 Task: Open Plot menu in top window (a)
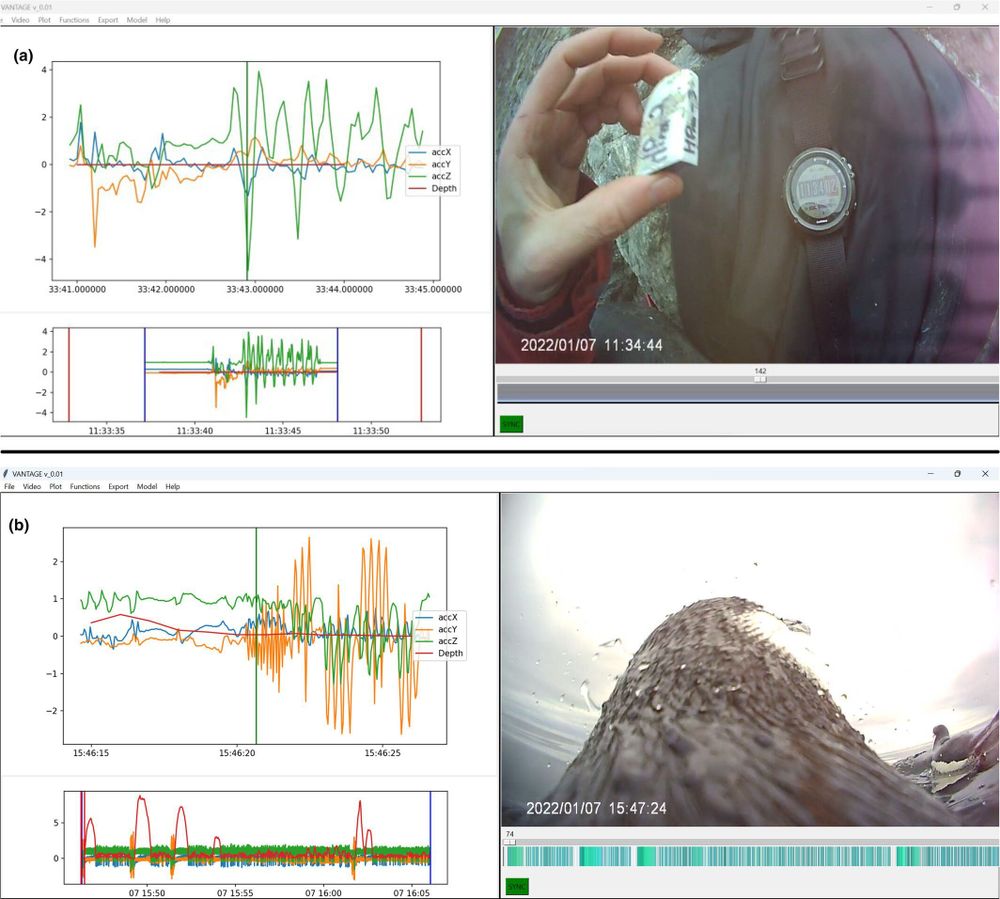pyautogui.click(x=44, y=20)
